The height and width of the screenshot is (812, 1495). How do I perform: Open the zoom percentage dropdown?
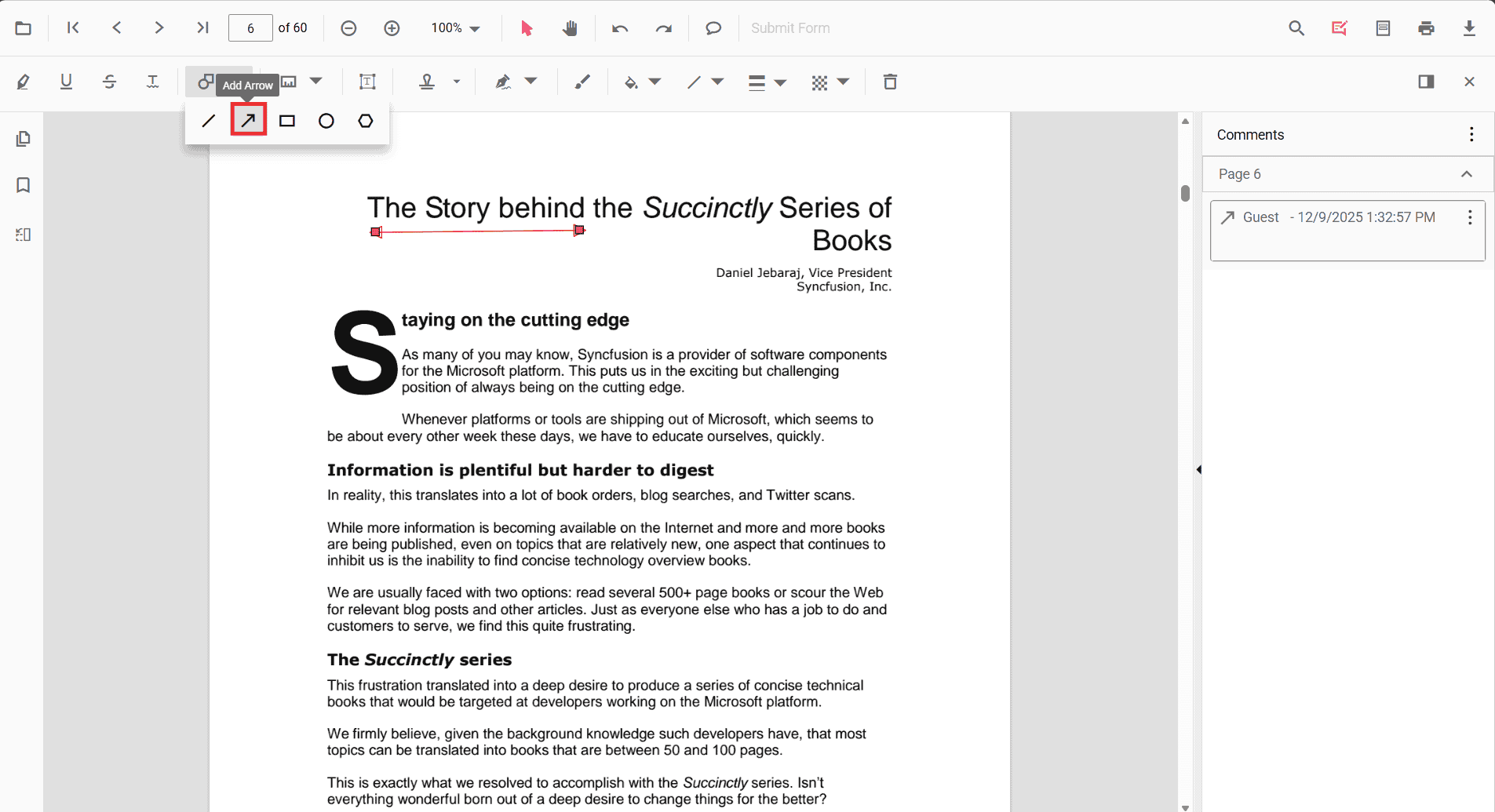tap(455, 27)
